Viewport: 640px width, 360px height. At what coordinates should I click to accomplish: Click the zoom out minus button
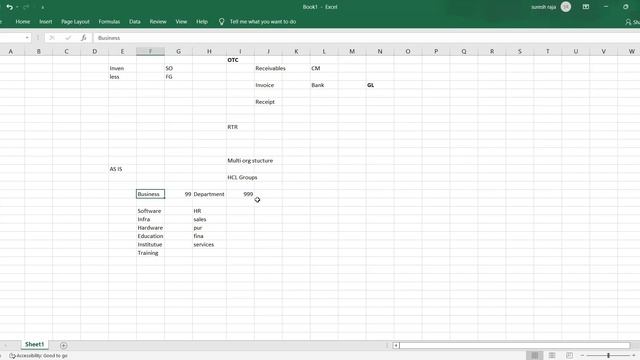click(x=582, y=355)
